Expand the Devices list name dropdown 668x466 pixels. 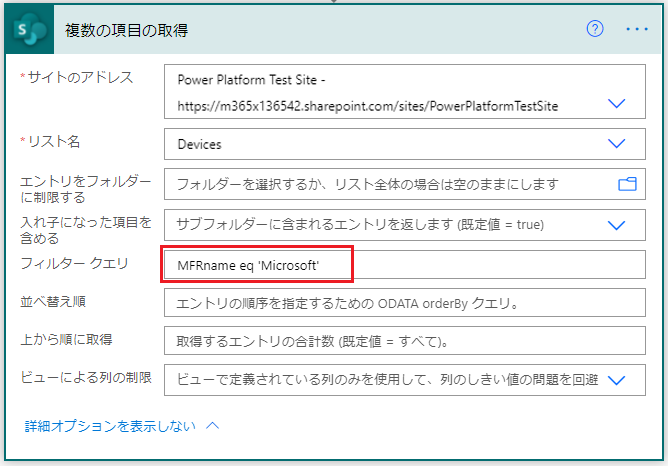[616, 144]
